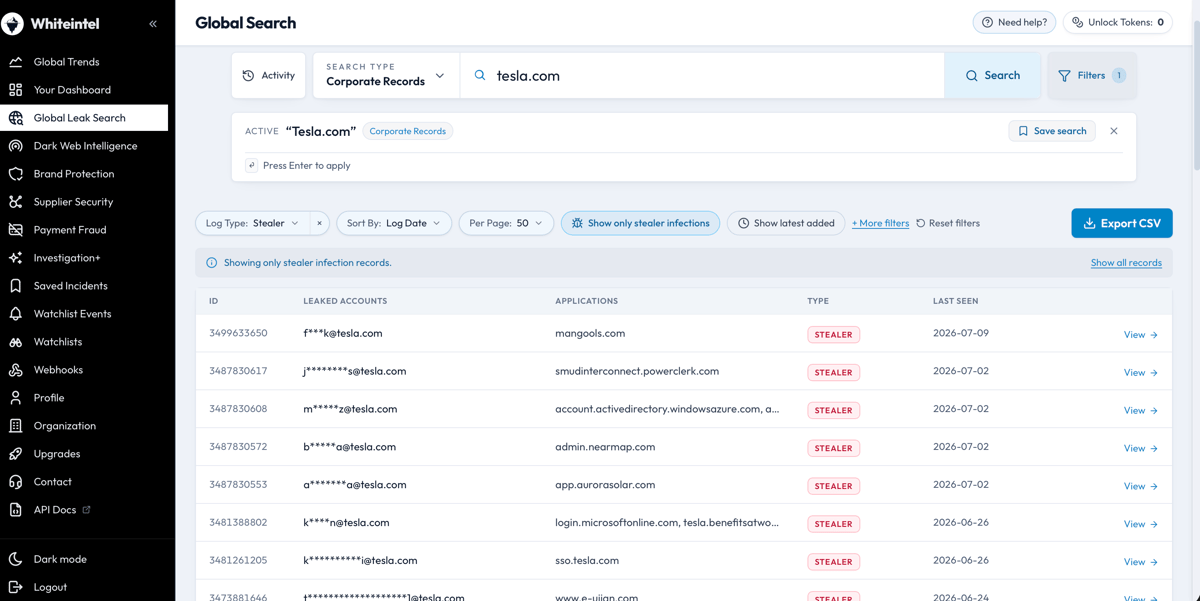Open Dark Web Intelligence

point(84,146)
